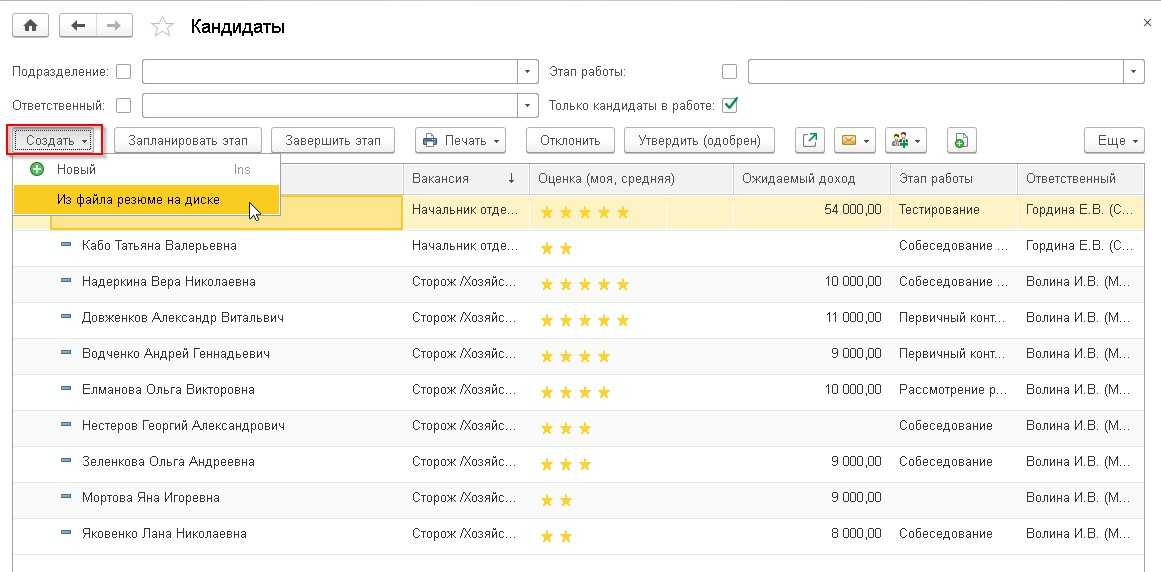
Task: Choose Из файла резюме на диске
Action: [x=138, y=200]
